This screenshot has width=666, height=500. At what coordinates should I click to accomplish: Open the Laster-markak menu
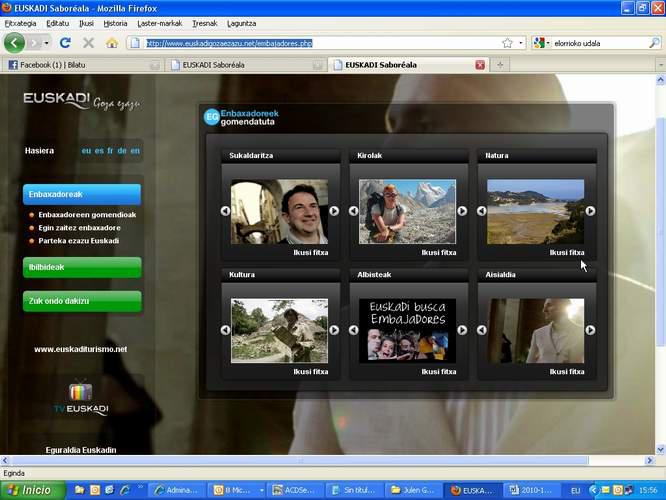click(x=160, y=23)
